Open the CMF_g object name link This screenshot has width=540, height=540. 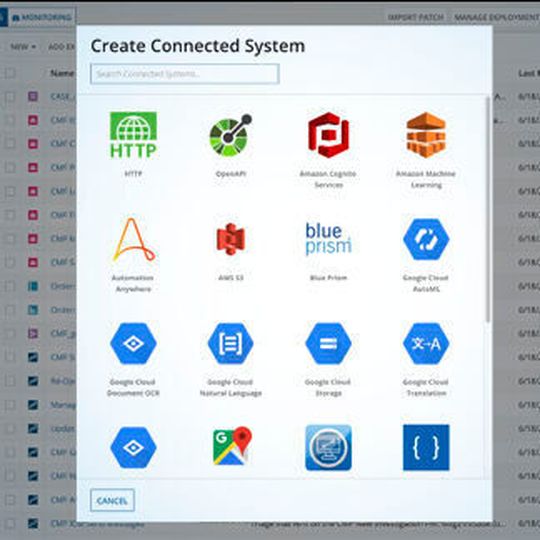click(x=63, y=333)
